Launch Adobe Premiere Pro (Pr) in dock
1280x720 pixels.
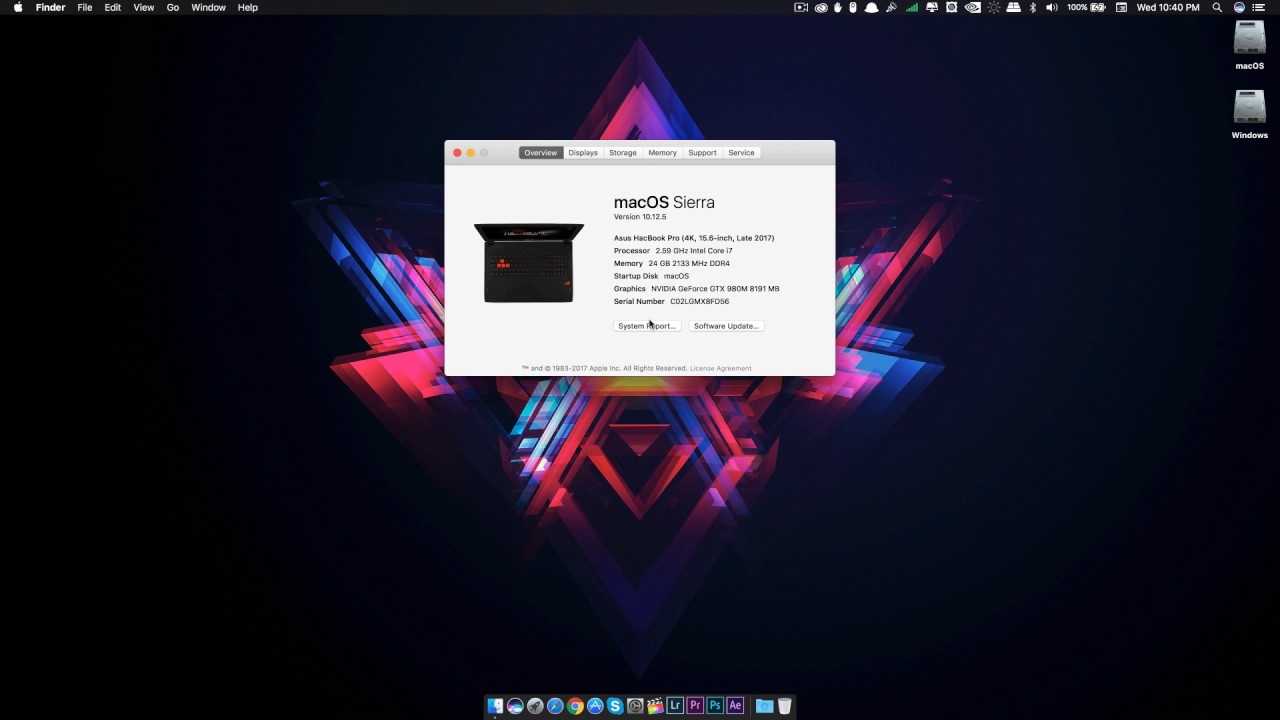coord(695,706)
